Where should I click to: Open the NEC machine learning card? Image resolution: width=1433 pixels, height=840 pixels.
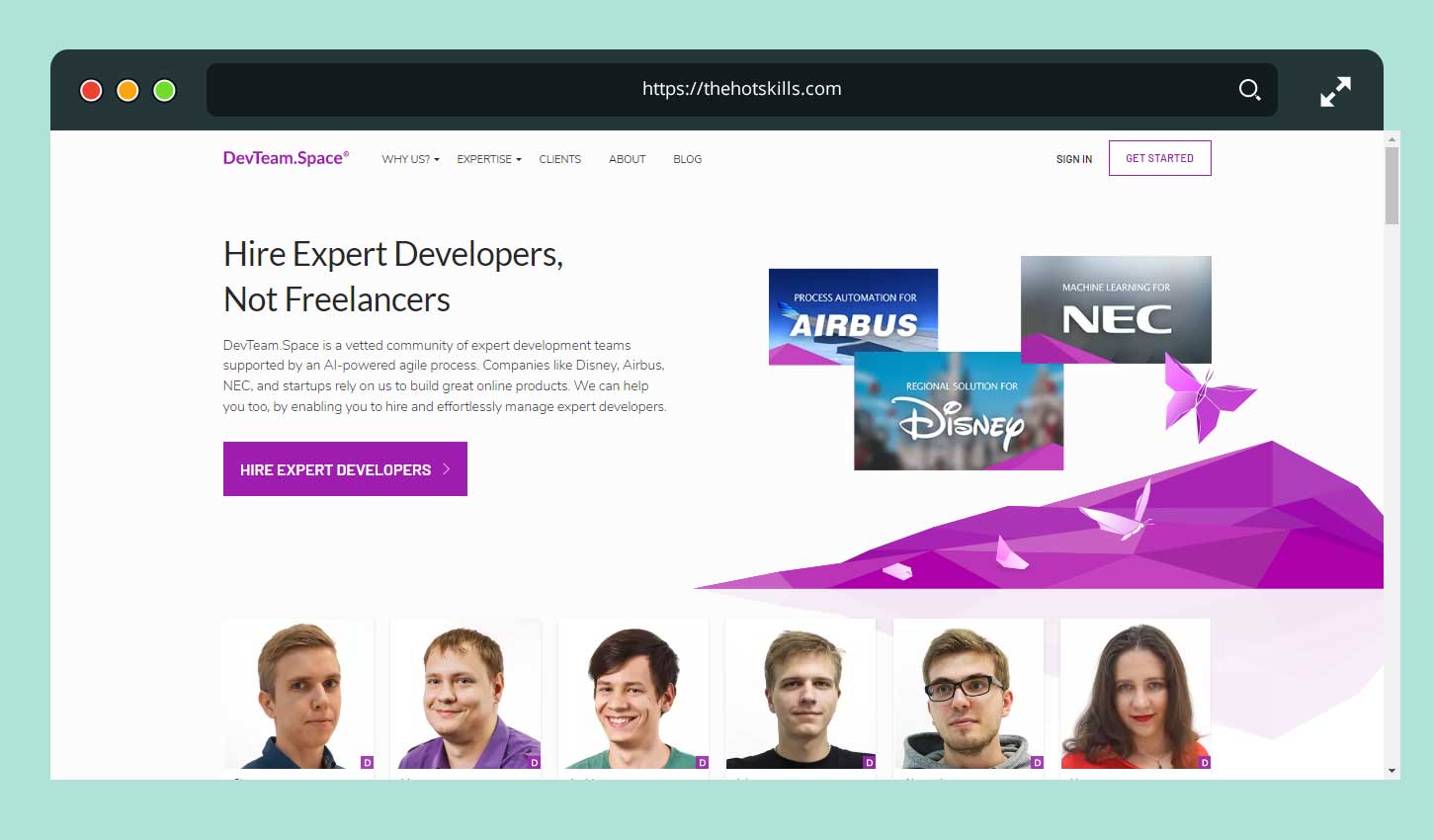click(1116, 309)
